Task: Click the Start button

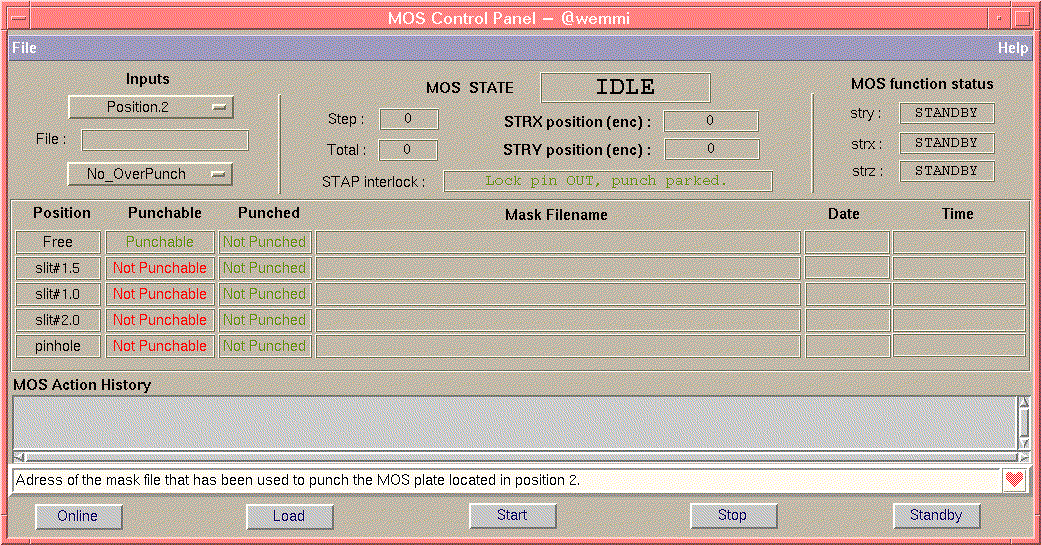Action: point(512,515)
